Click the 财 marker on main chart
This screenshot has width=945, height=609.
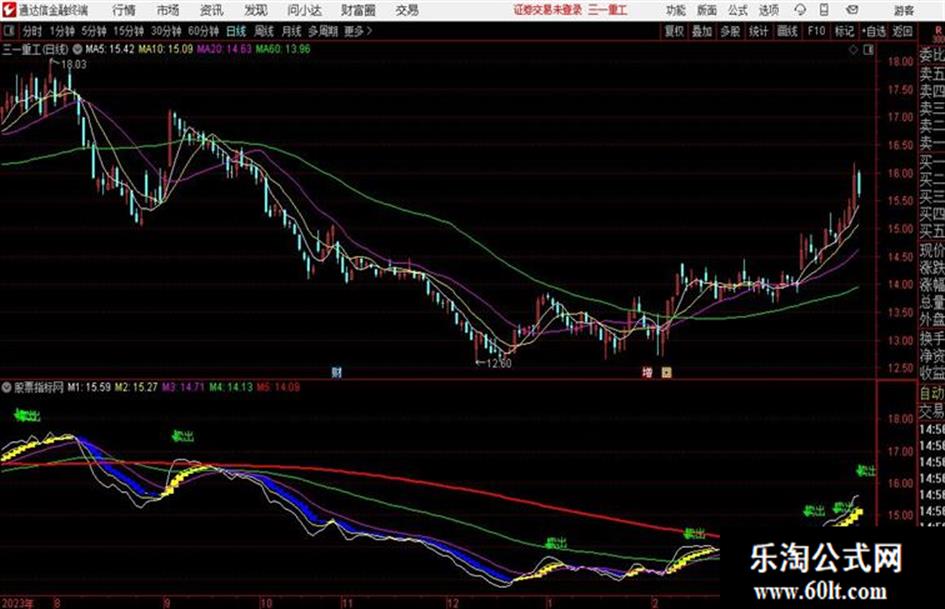[x=336, y=372]
